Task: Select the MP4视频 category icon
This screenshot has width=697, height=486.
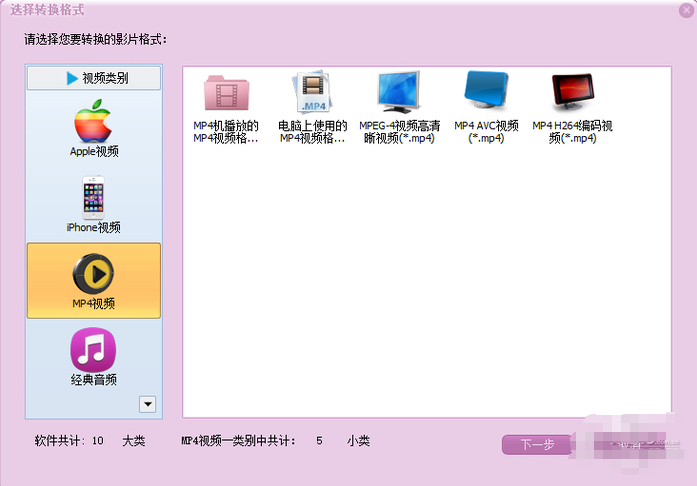Action: tap(93, 273)
